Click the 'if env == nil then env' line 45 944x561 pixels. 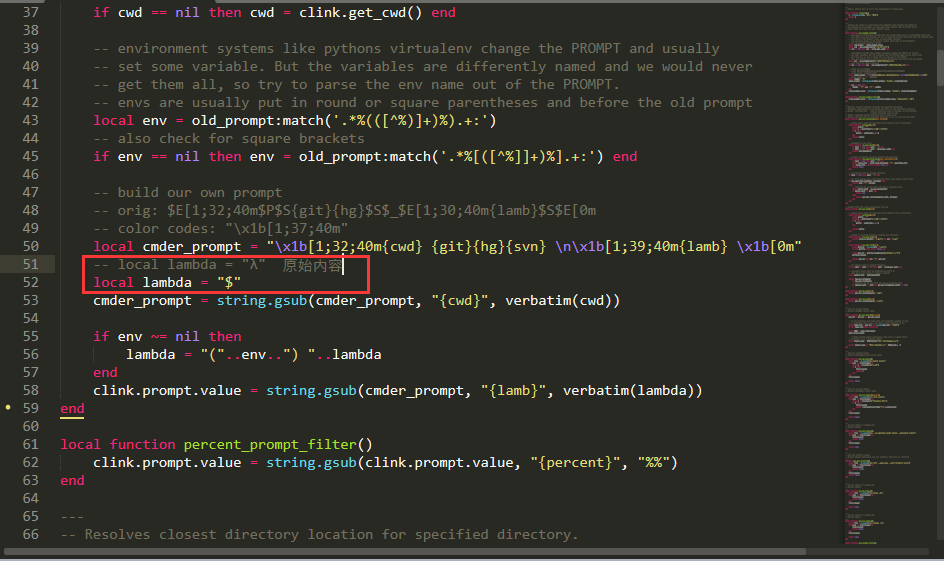(365, 157)
